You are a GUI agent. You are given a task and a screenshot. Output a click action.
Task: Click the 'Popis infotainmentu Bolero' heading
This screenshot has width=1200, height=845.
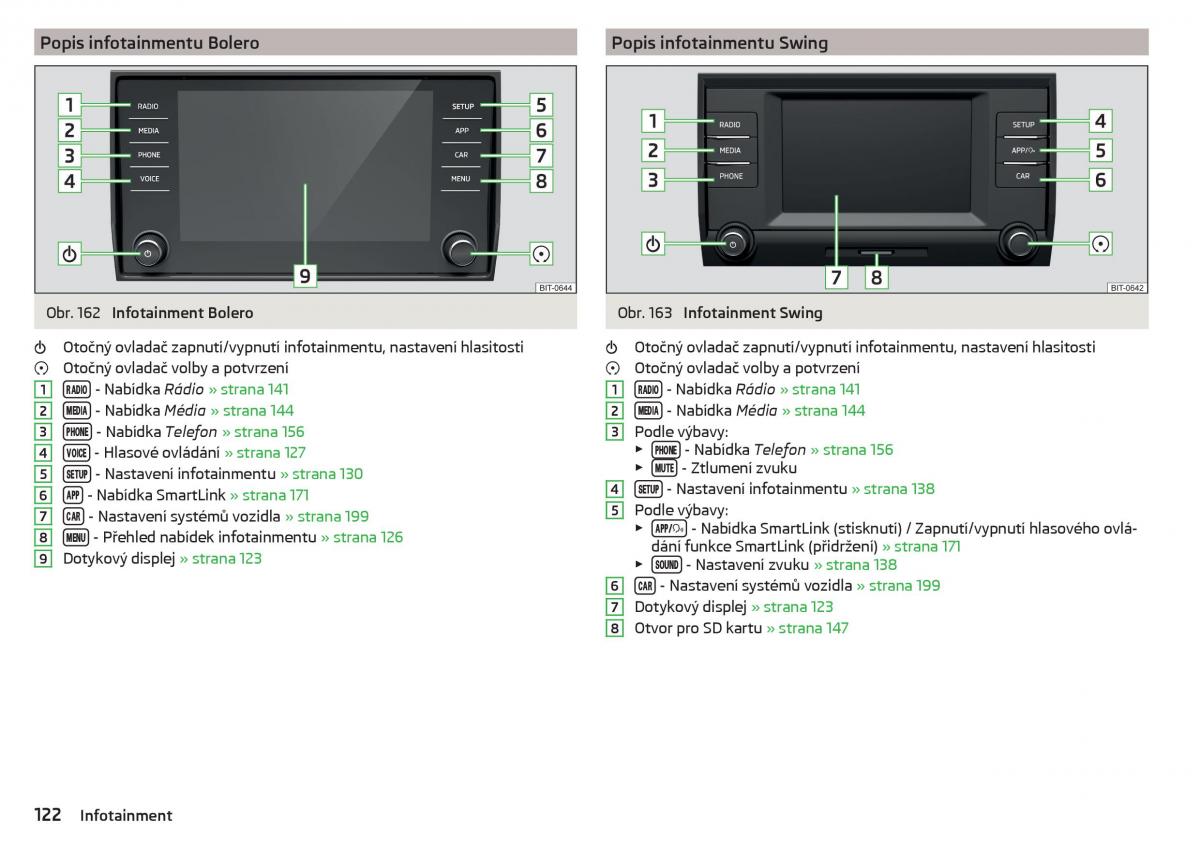tap(149, 43)
